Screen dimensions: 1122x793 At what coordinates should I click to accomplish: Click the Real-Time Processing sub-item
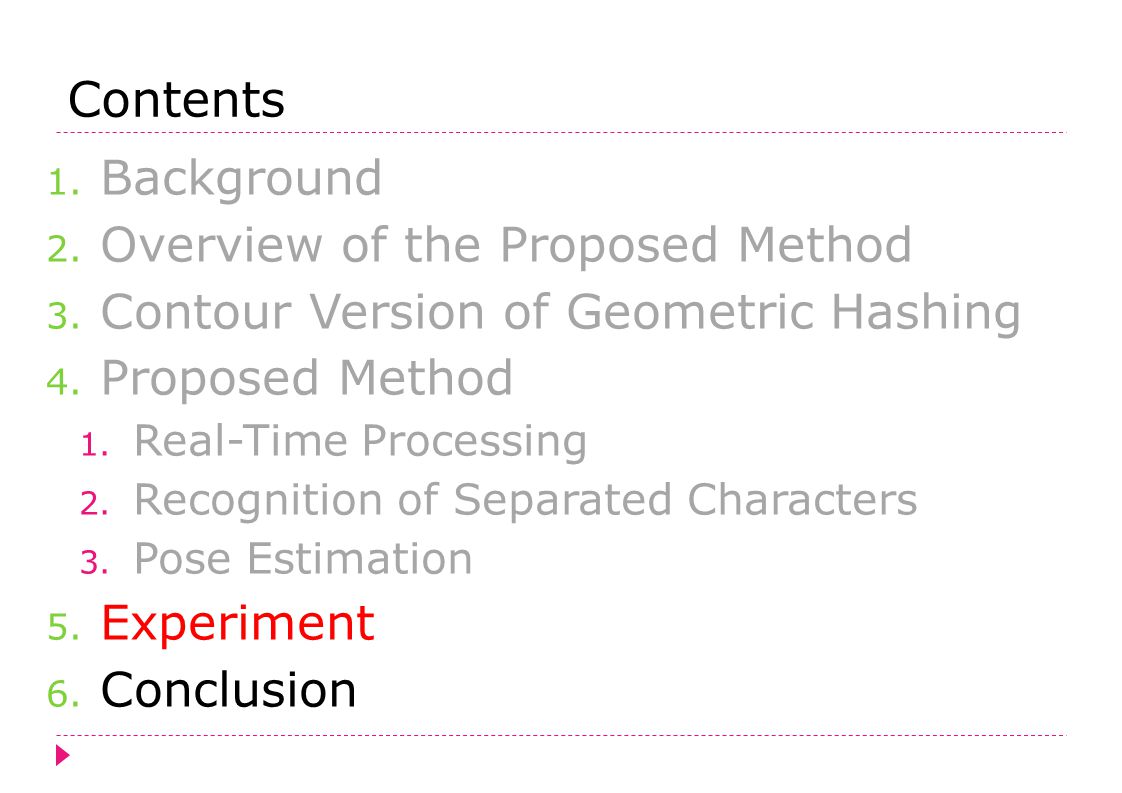(361, 441)
